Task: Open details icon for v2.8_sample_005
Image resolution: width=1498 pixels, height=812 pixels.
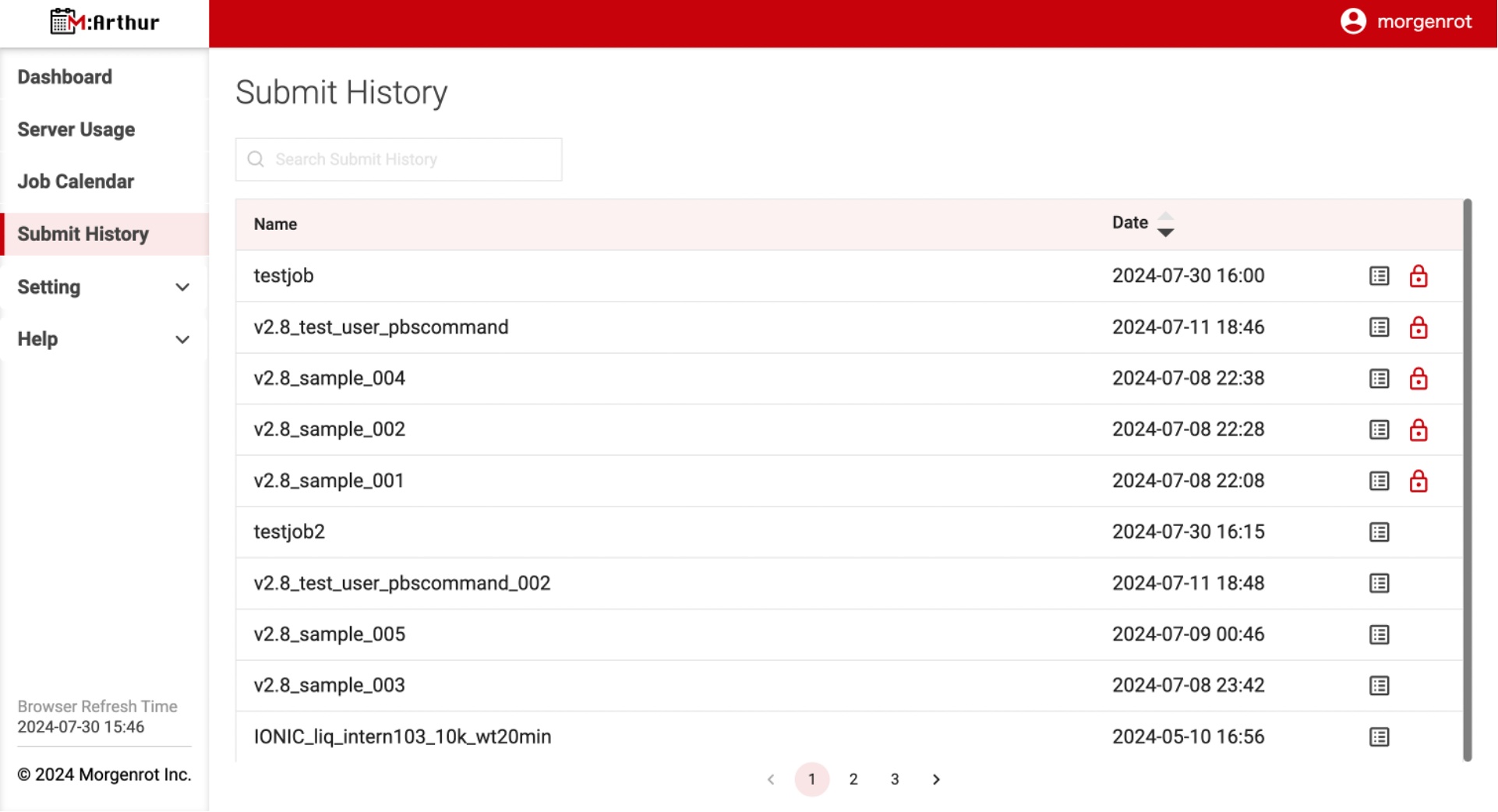Action: click(x=1379, y=634)
